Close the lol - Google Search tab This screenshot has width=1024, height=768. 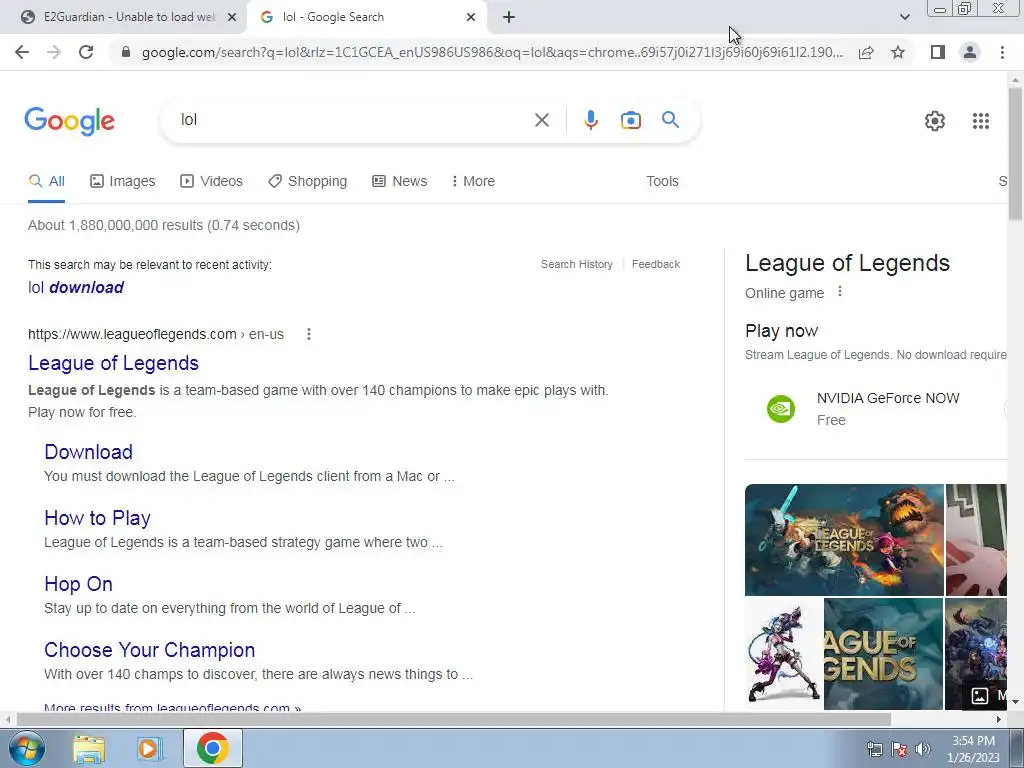click(471, 18)
